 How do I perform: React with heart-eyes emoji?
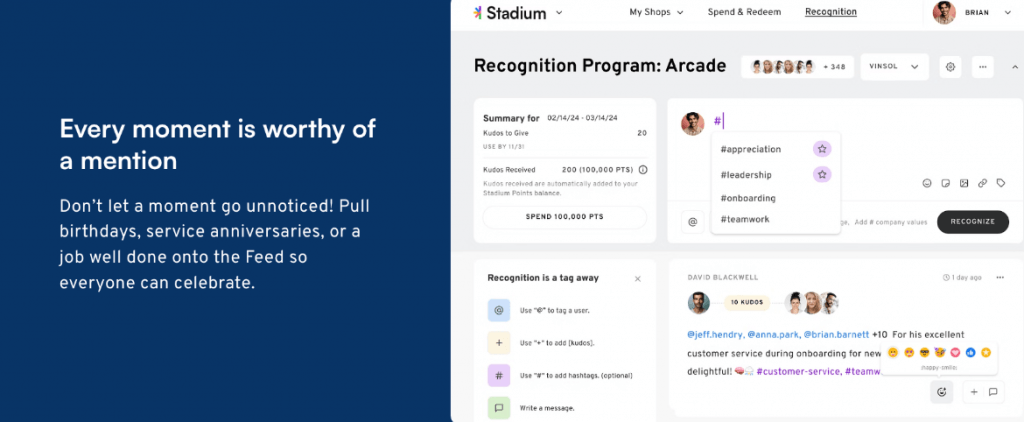point(908,353)
